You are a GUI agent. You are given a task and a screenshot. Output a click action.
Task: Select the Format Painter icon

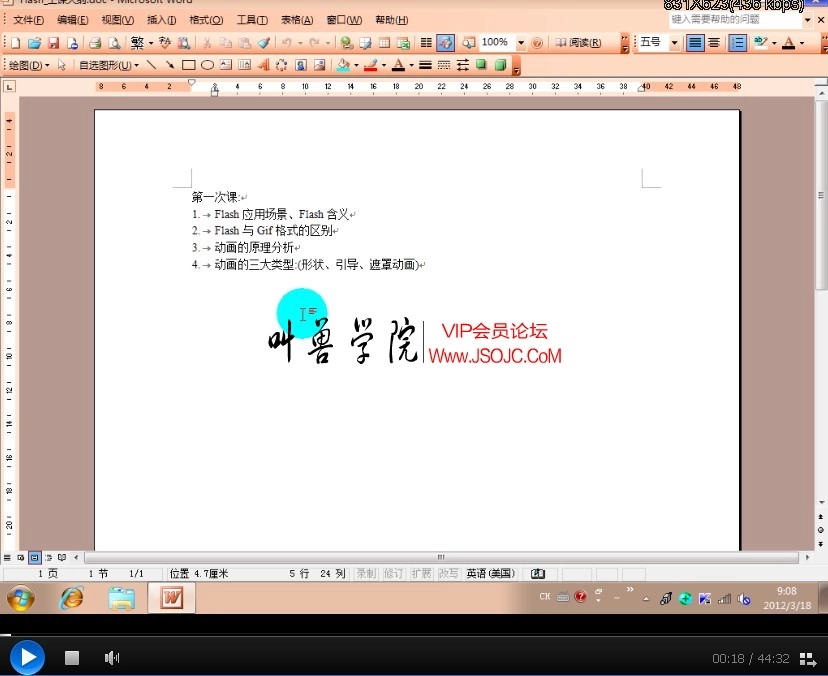[263, 43]
